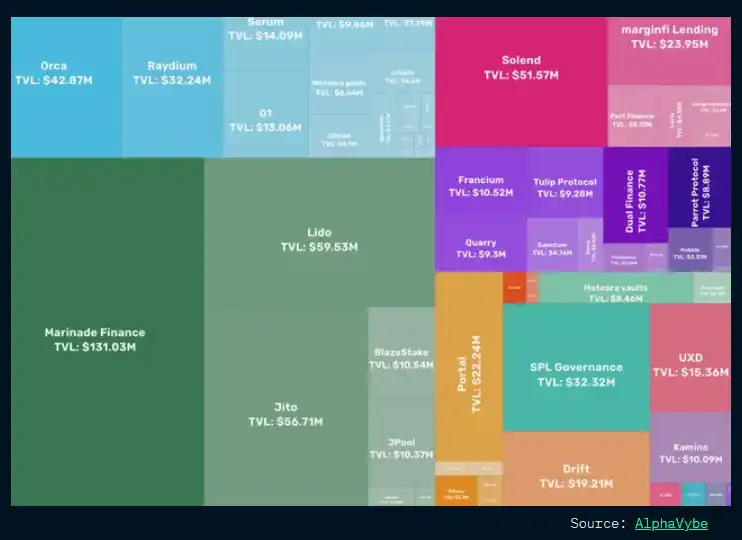Select the pink Solend tile
This screenshot has height=540, width=742.
(520, 67)
